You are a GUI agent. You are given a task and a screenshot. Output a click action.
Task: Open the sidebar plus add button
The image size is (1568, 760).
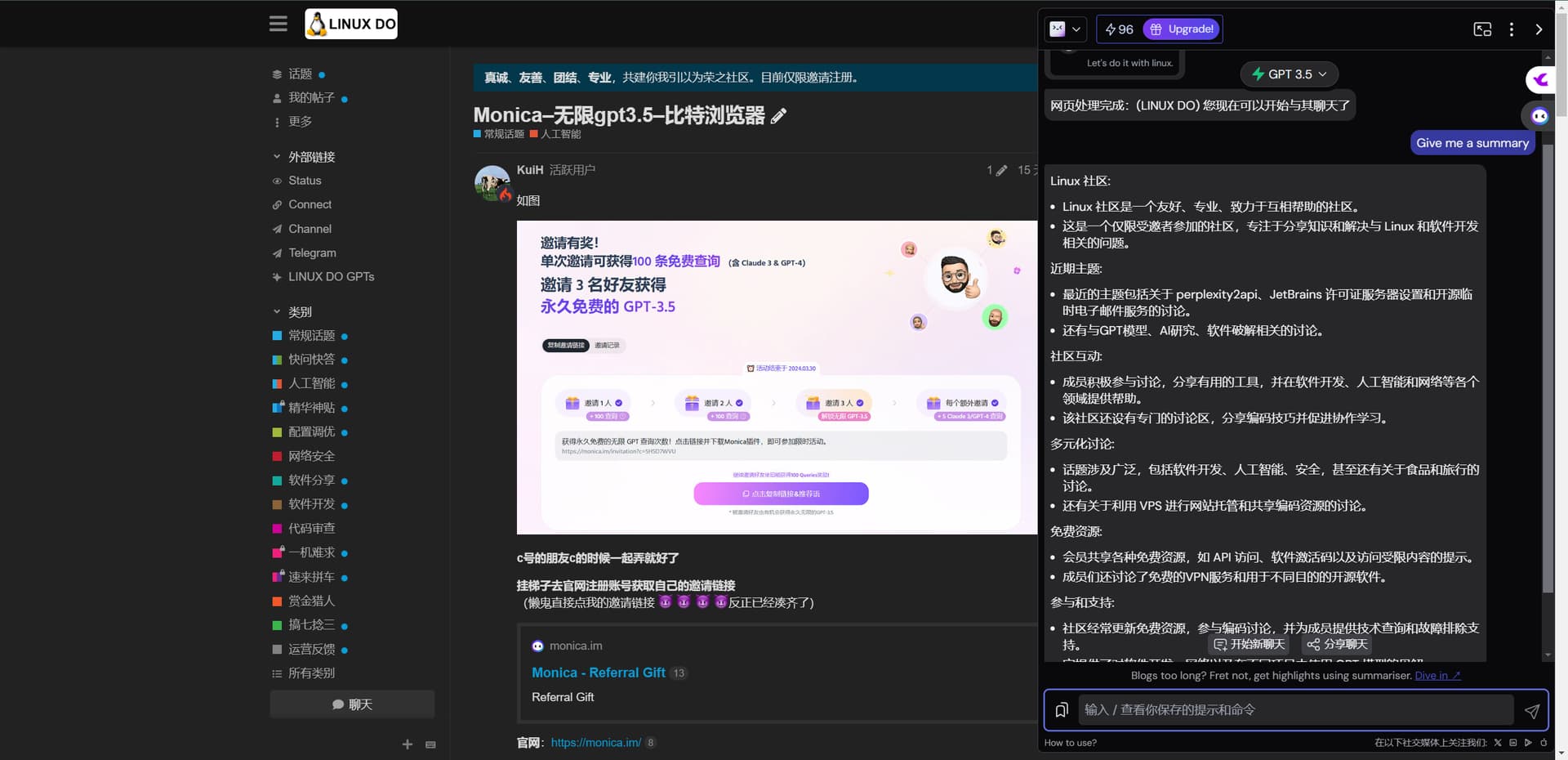click(408, 744)
